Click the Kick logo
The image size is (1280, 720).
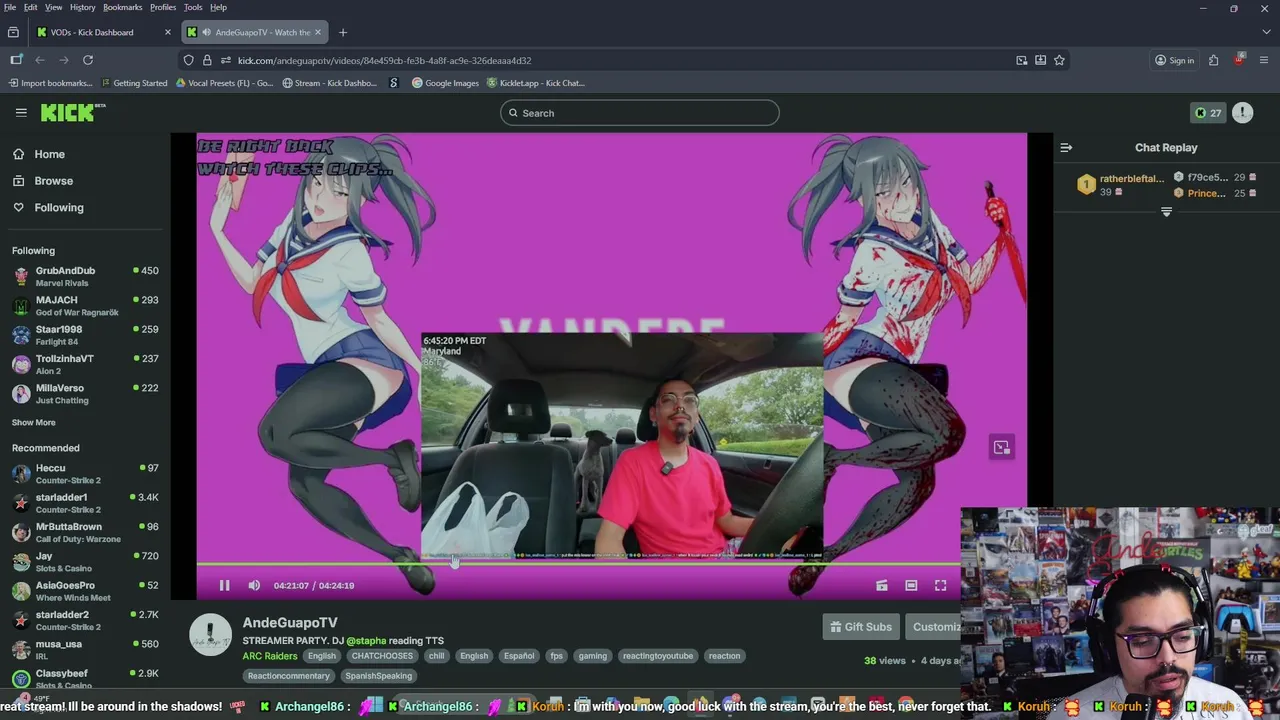tap(72, 113)
